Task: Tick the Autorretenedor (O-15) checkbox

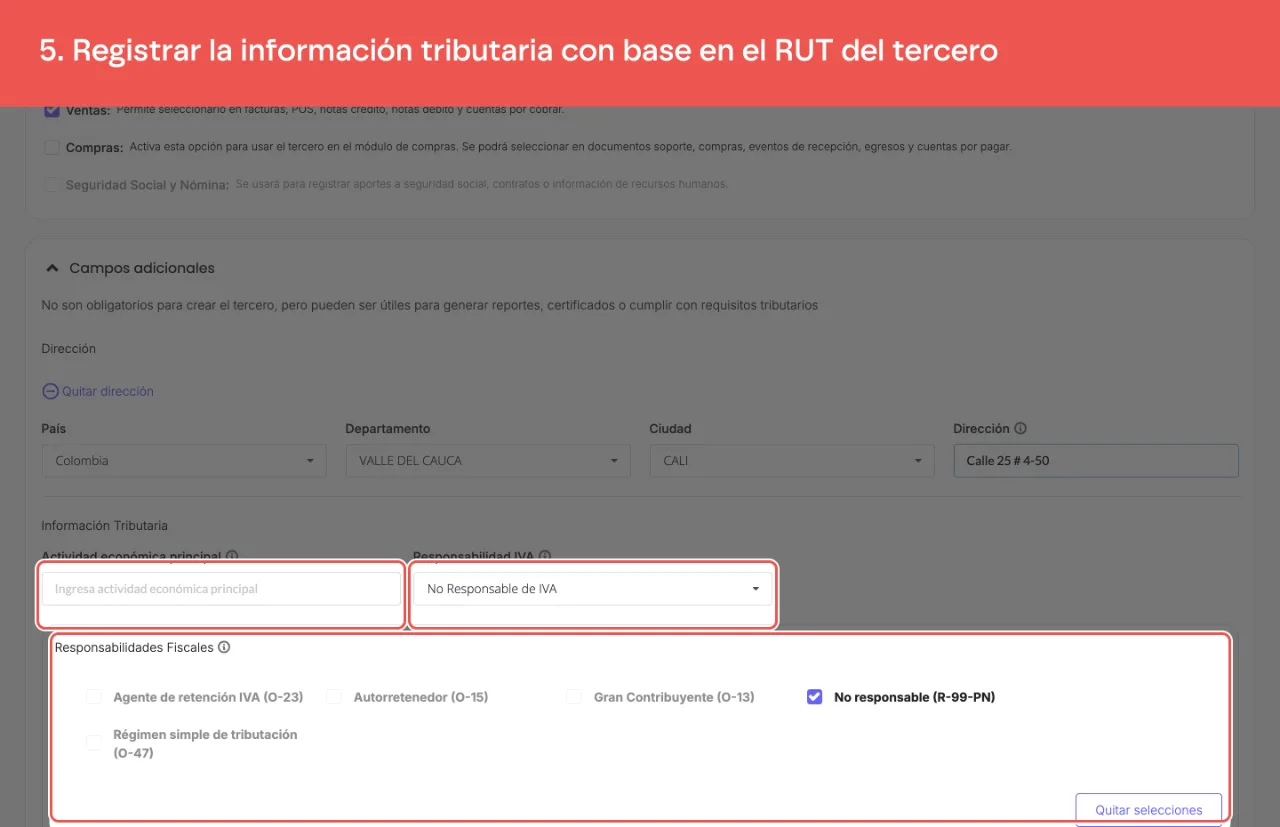Action: tap(334, 697)
